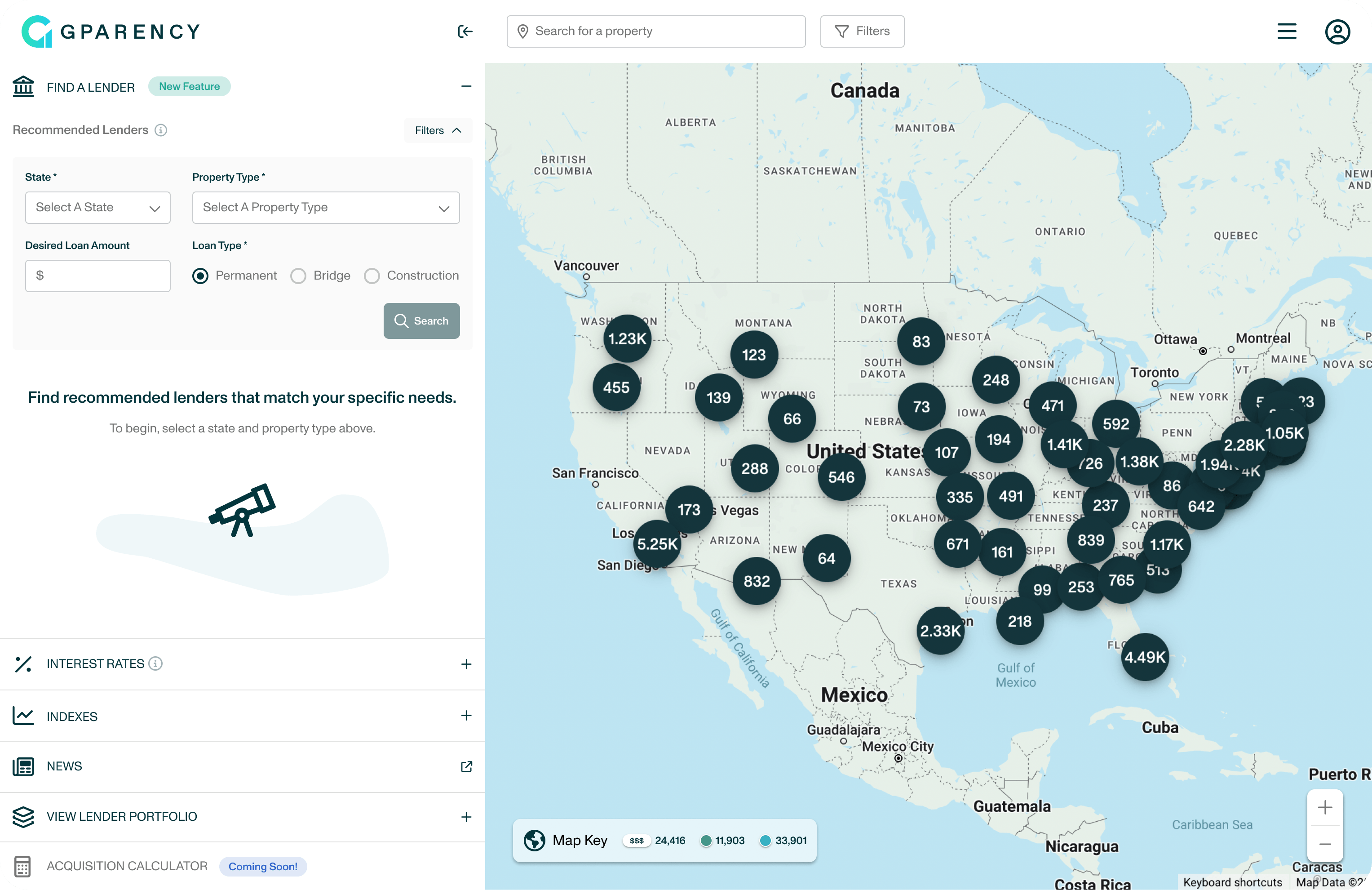The height and width of the screenshot is (890, 1372).
Task: Open the user account profile icon
Action: (1337, 31)
